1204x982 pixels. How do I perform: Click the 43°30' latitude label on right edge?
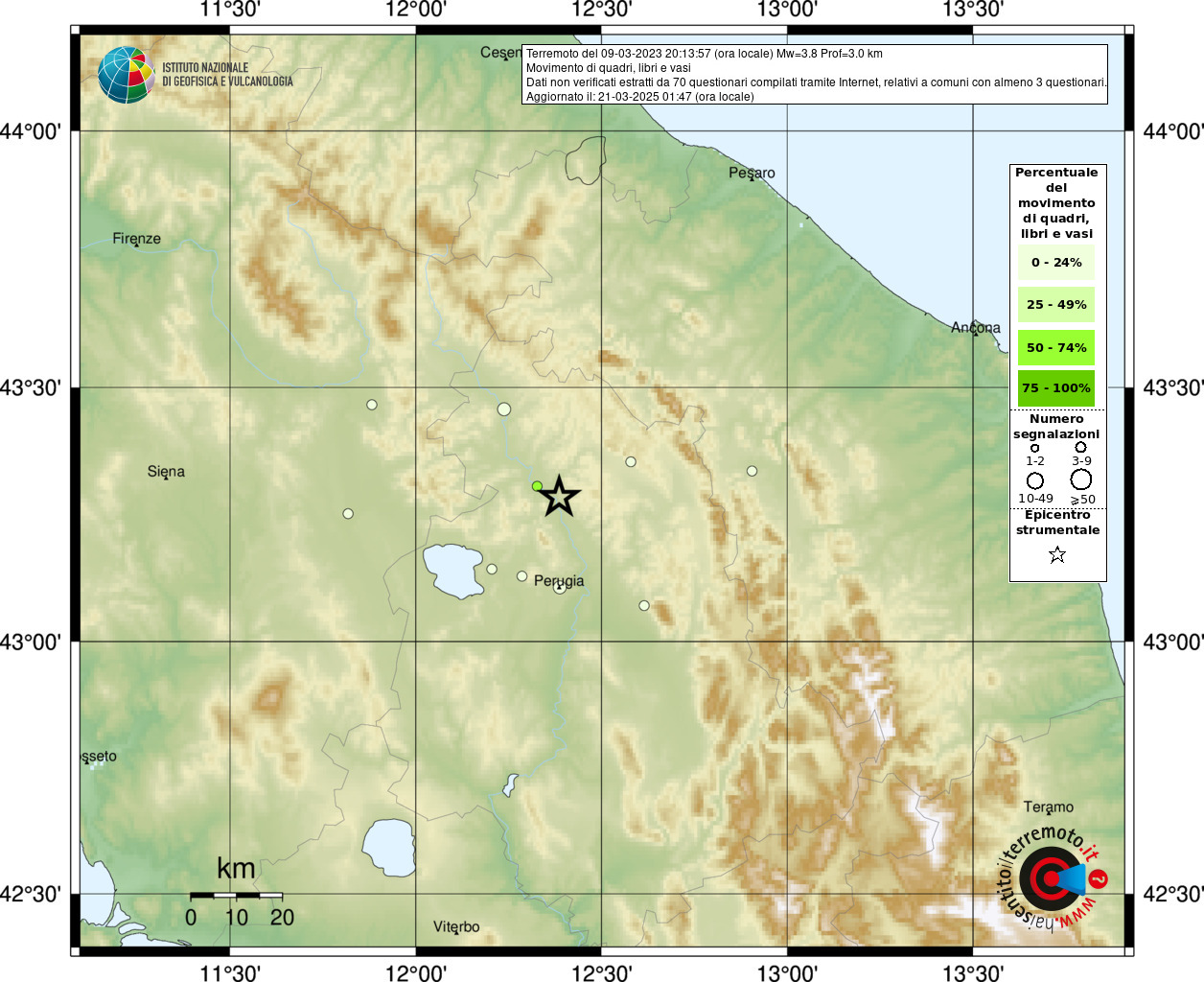(1173, 388)
